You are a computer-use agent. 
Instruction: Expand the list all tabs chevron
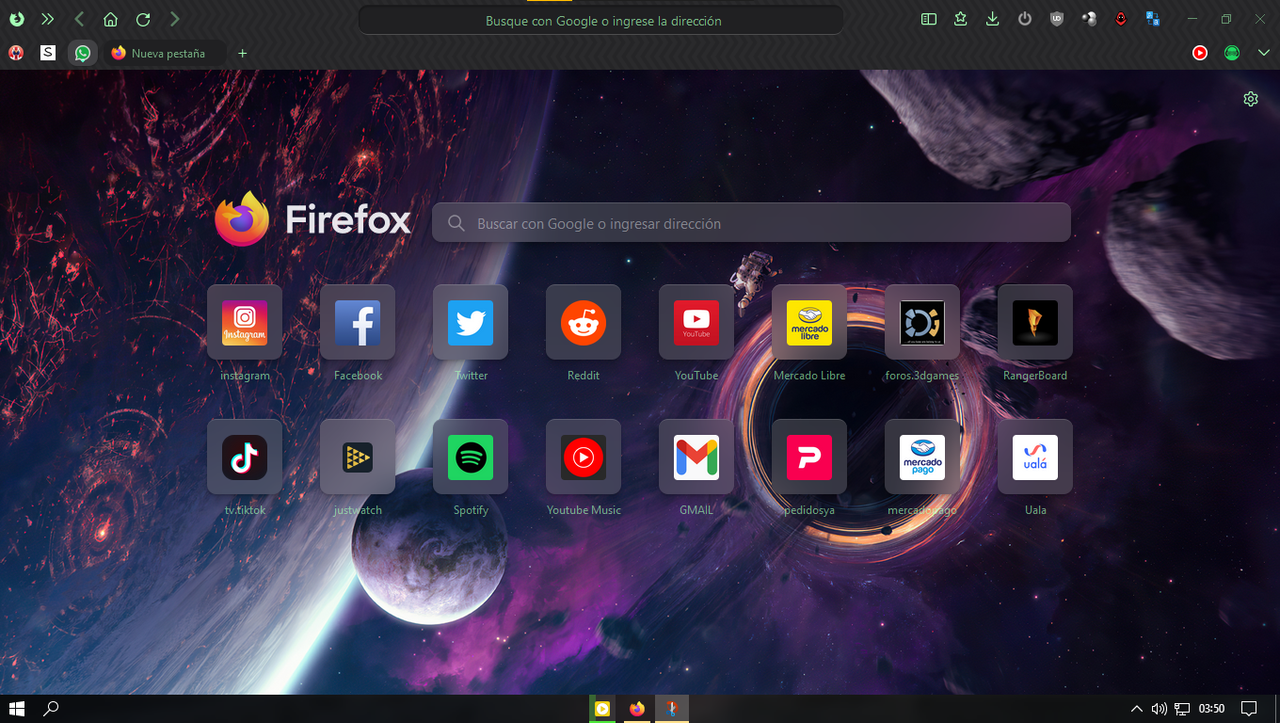(x=1263, y=53)
